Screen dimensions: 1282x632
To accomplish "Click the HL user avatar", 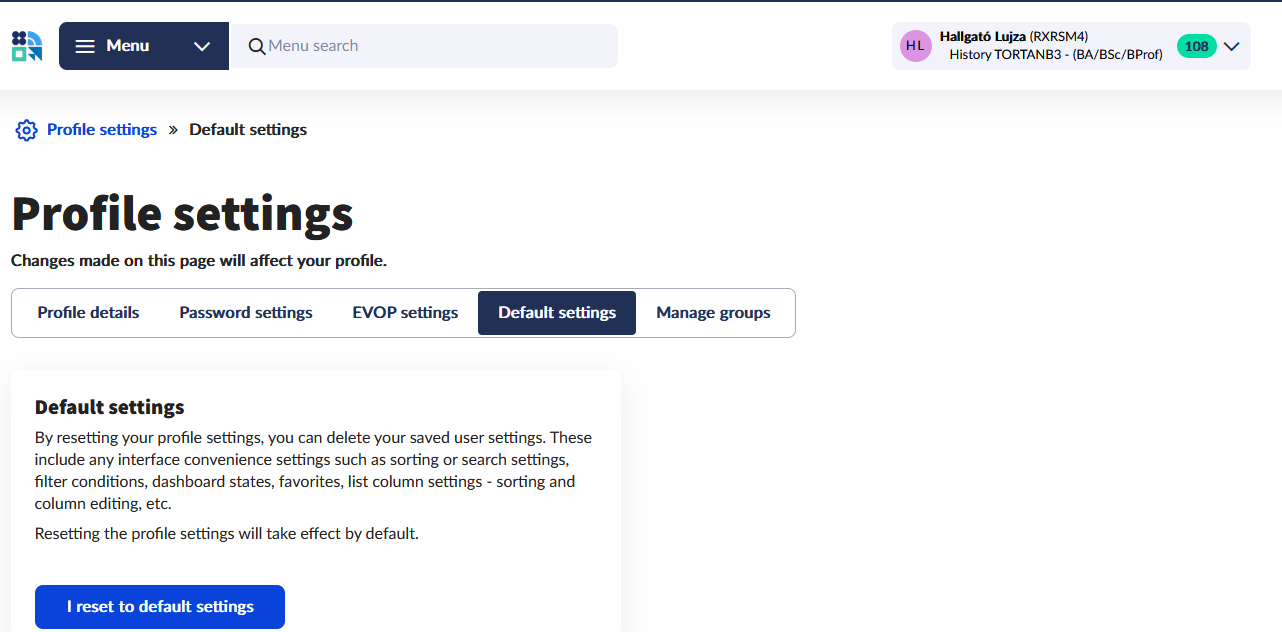I will coord(915,46).
